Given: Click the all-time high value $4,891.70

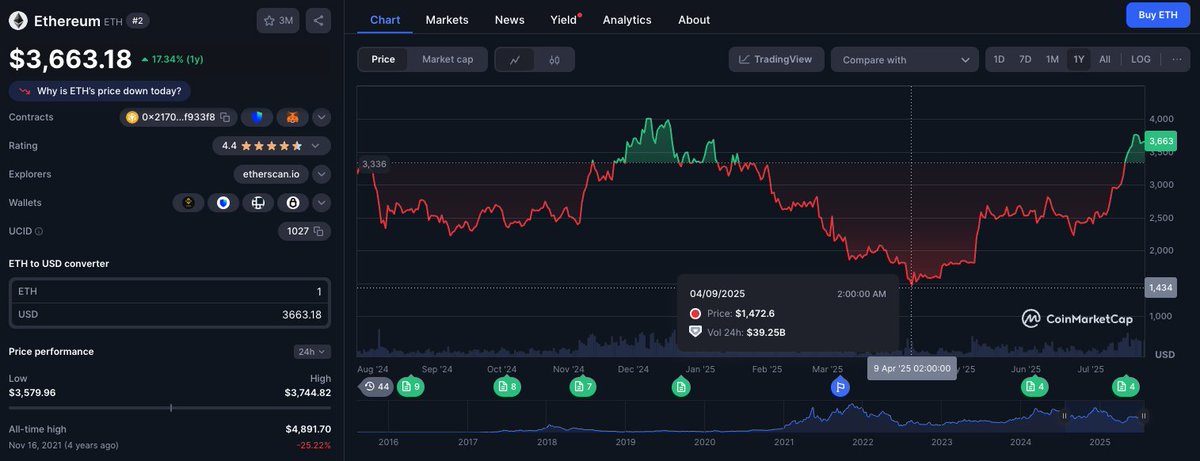Looking at the screenshot, I should (308, 429).
